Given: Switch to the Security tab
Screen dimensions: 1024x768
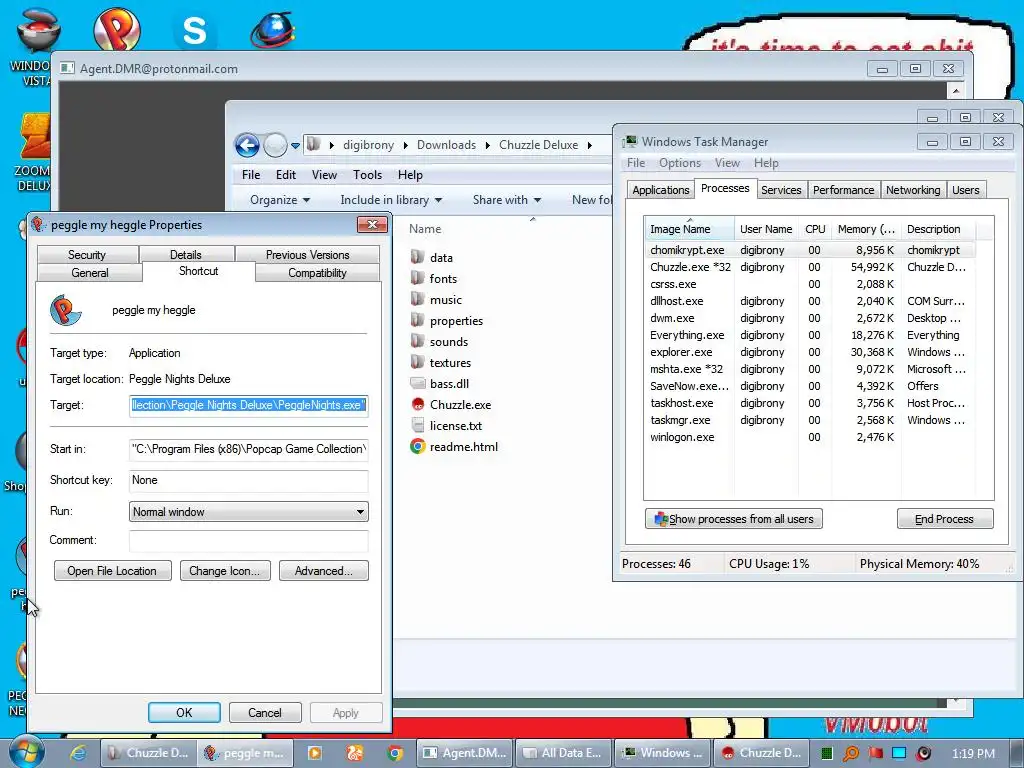Looking at the screenshot, I should [87, 255].
